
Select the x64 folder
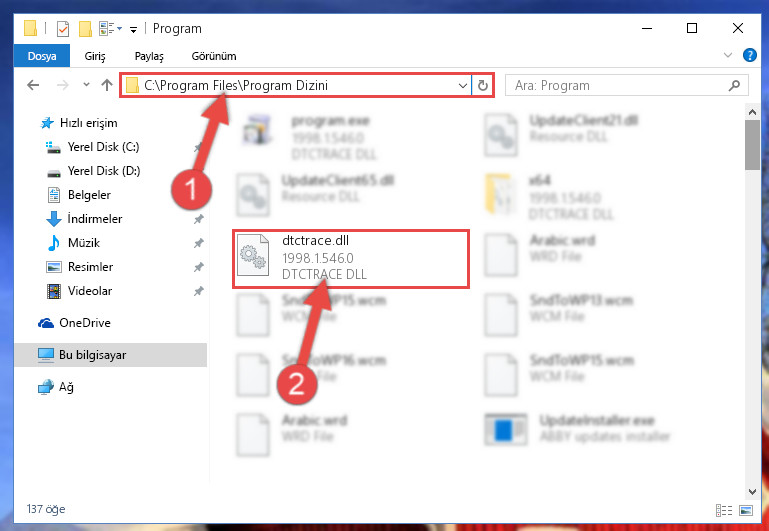[549, 197]
